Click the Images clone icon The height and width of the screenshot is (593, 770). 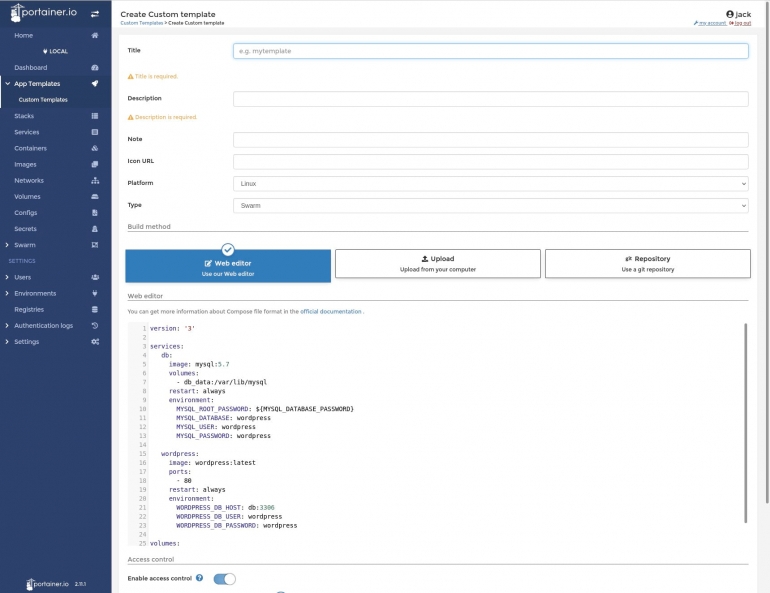(95, 164)
